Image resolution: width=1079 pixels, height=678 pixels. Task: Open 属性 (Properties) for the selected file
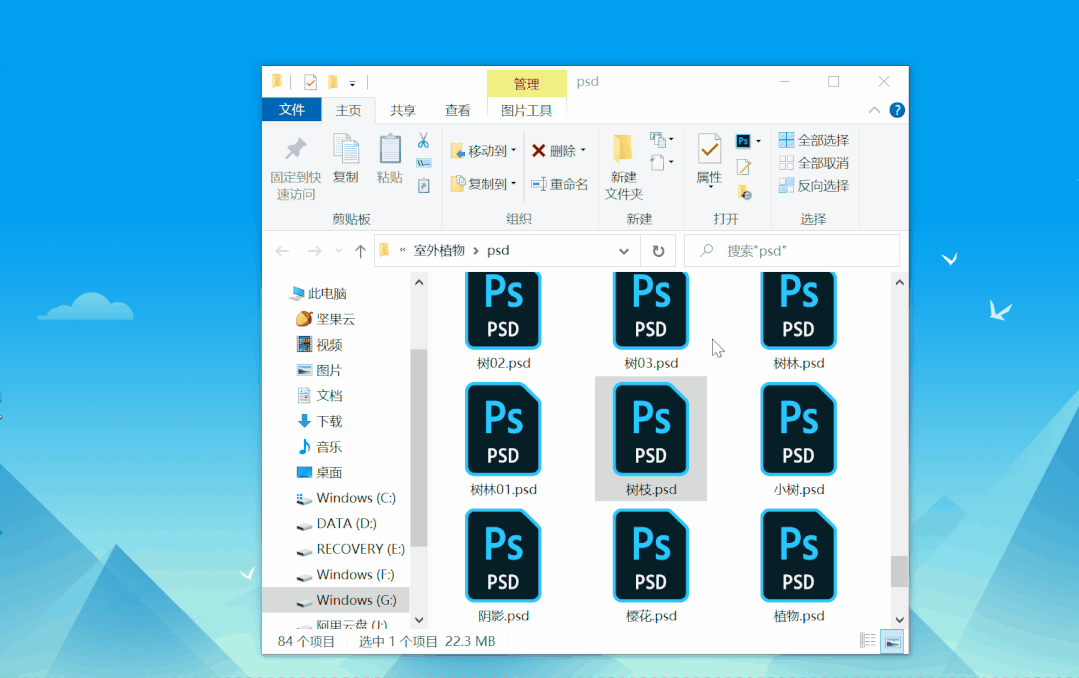[709, 161]
